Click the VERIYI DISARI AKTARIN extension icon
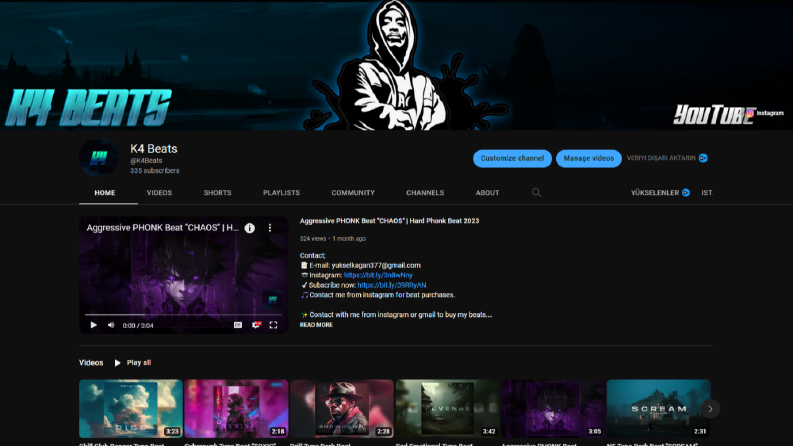The width and height of the screenshot is (793, 446). click(x=703, y=158)
